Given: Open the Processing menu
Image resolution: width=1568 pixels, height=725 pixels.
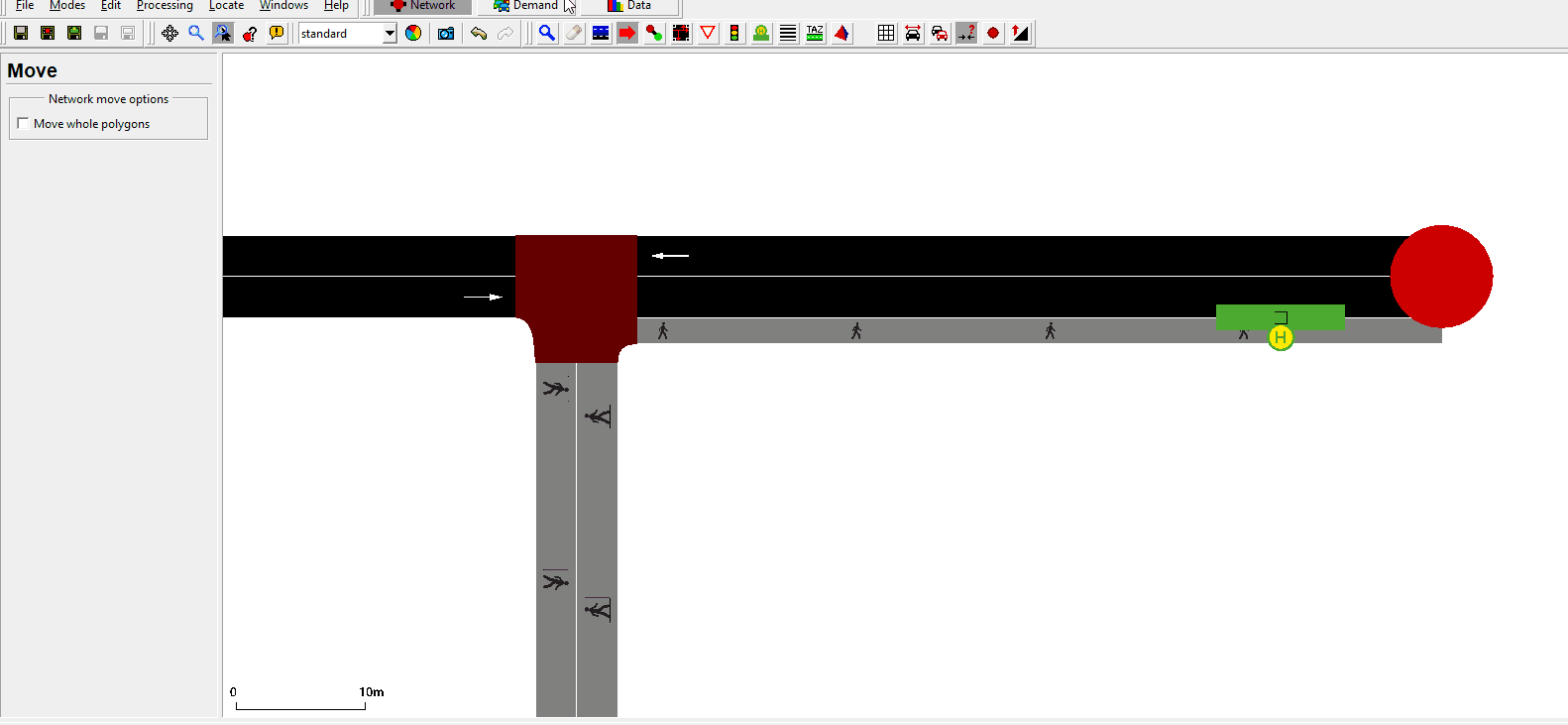Looking at the screenshot, I should click(x=165, y=6).
